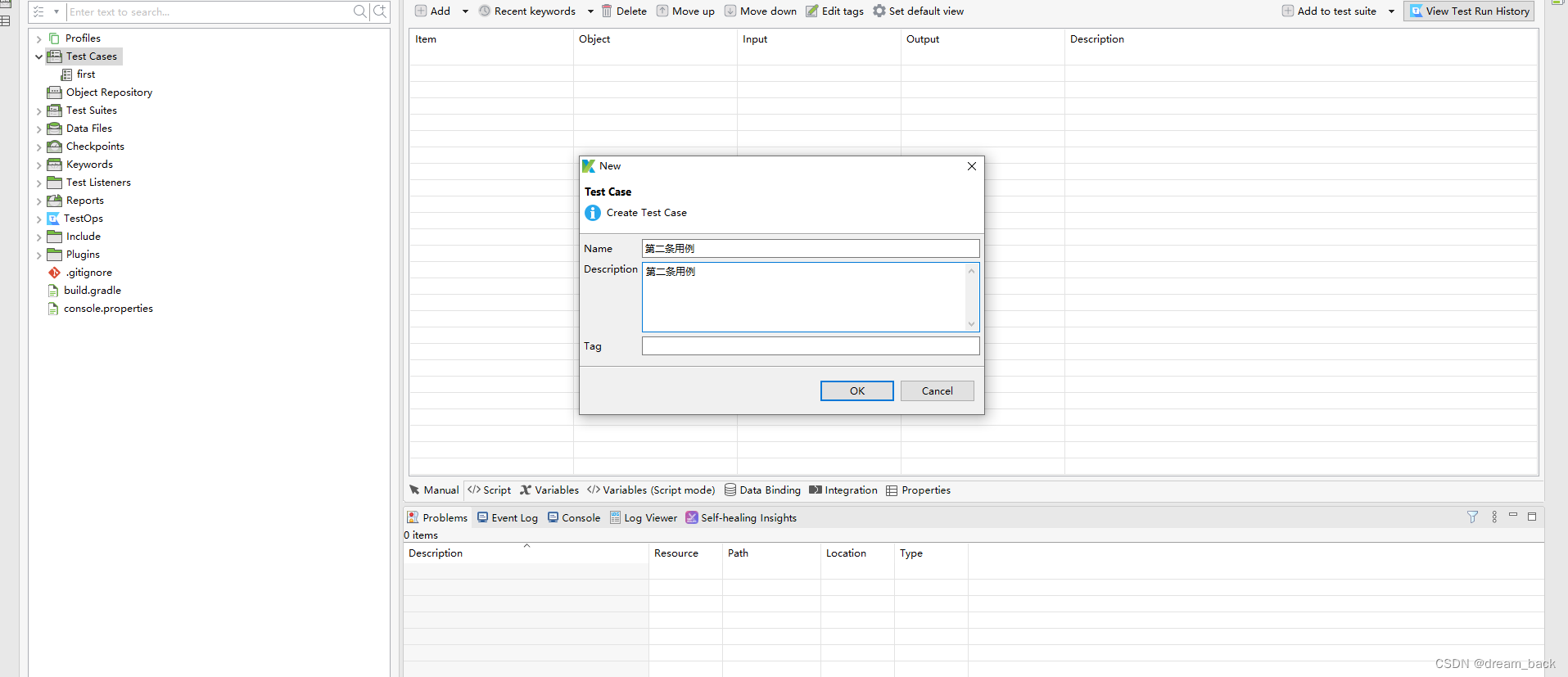Open the Integration tab
The image size is (1568, 677).
tap(843, 490)
